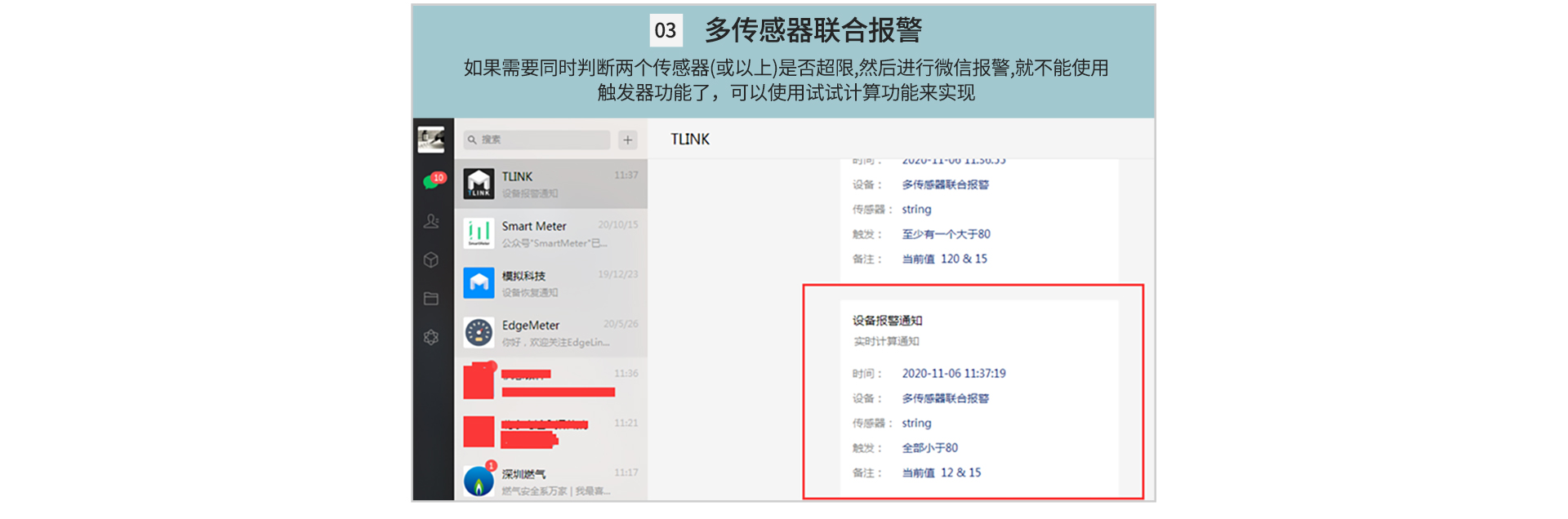1568x519 pixels.
Task: Click the 当前值 12 & 15 remark text
Action: coord(941,472)
